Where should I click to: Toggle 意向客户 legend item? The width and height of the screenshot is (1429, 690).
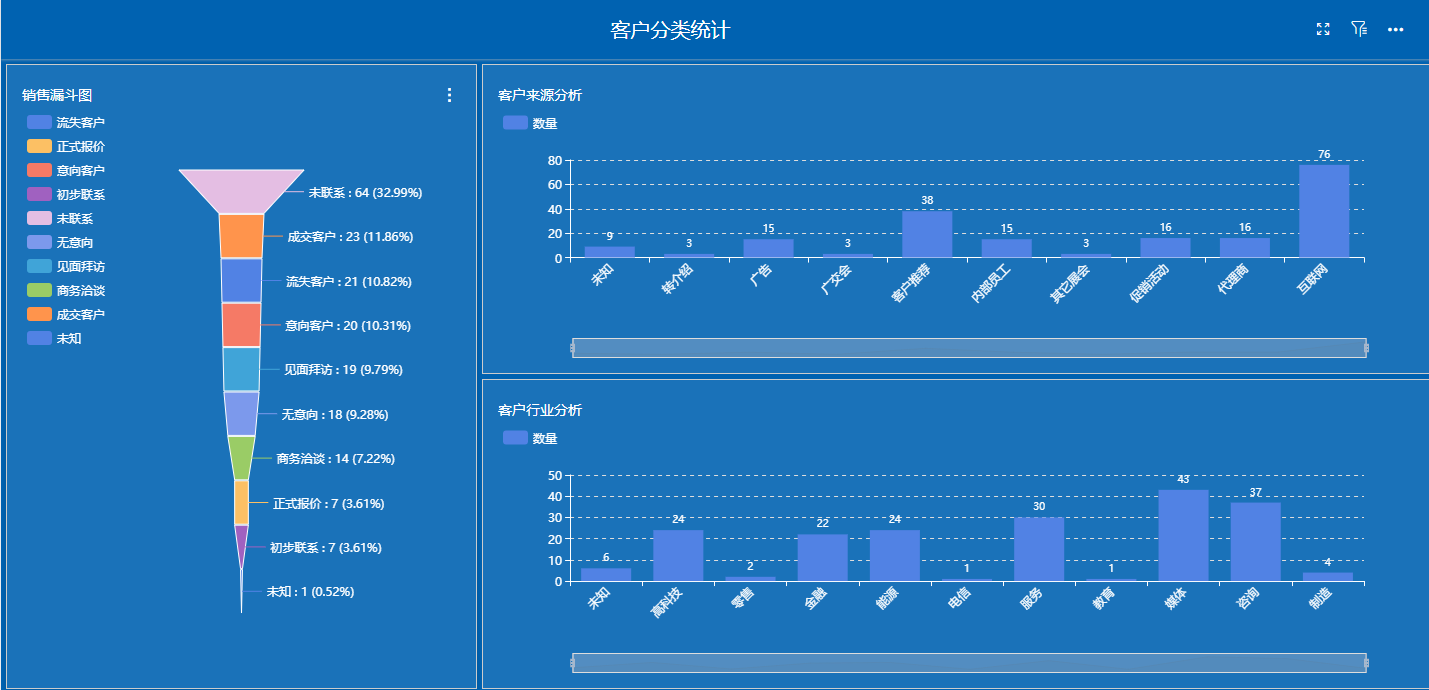click(x=66, y=170)
